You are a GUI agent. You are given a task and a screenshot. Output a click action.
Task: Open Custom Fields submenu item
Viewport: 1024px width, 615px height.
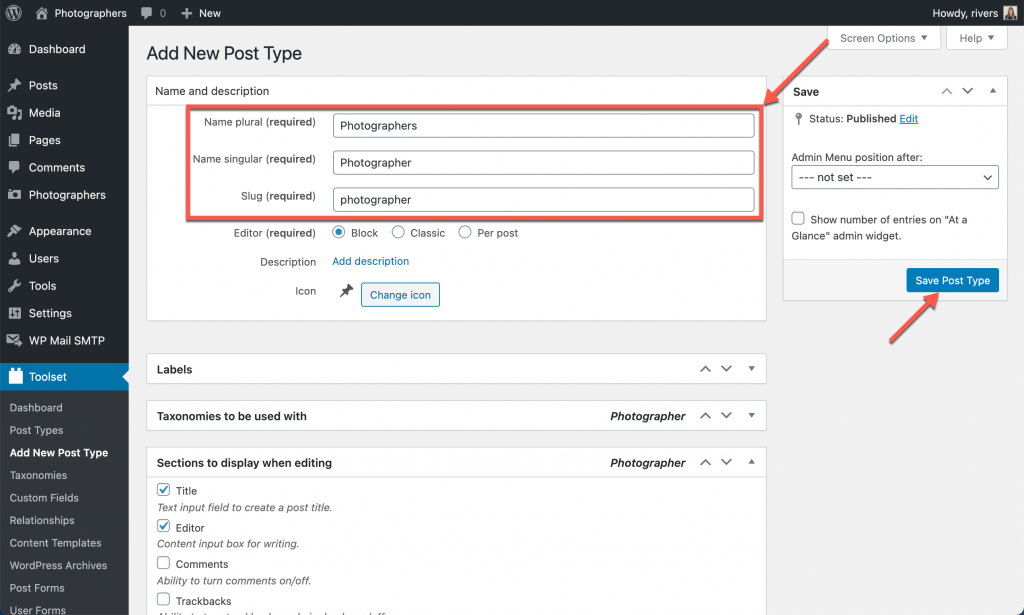click(x=44, y=497)
